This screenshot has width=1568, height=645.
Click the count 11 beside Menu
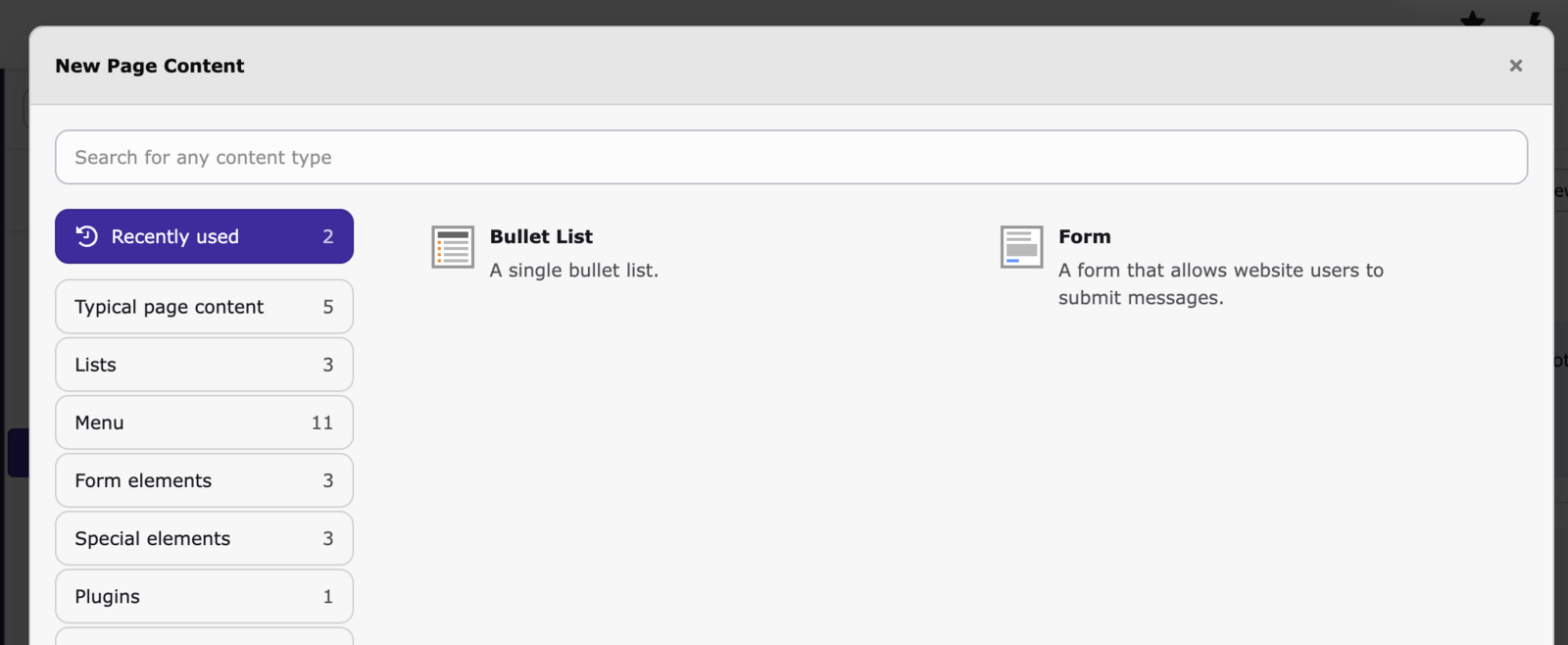coord(322,422)
